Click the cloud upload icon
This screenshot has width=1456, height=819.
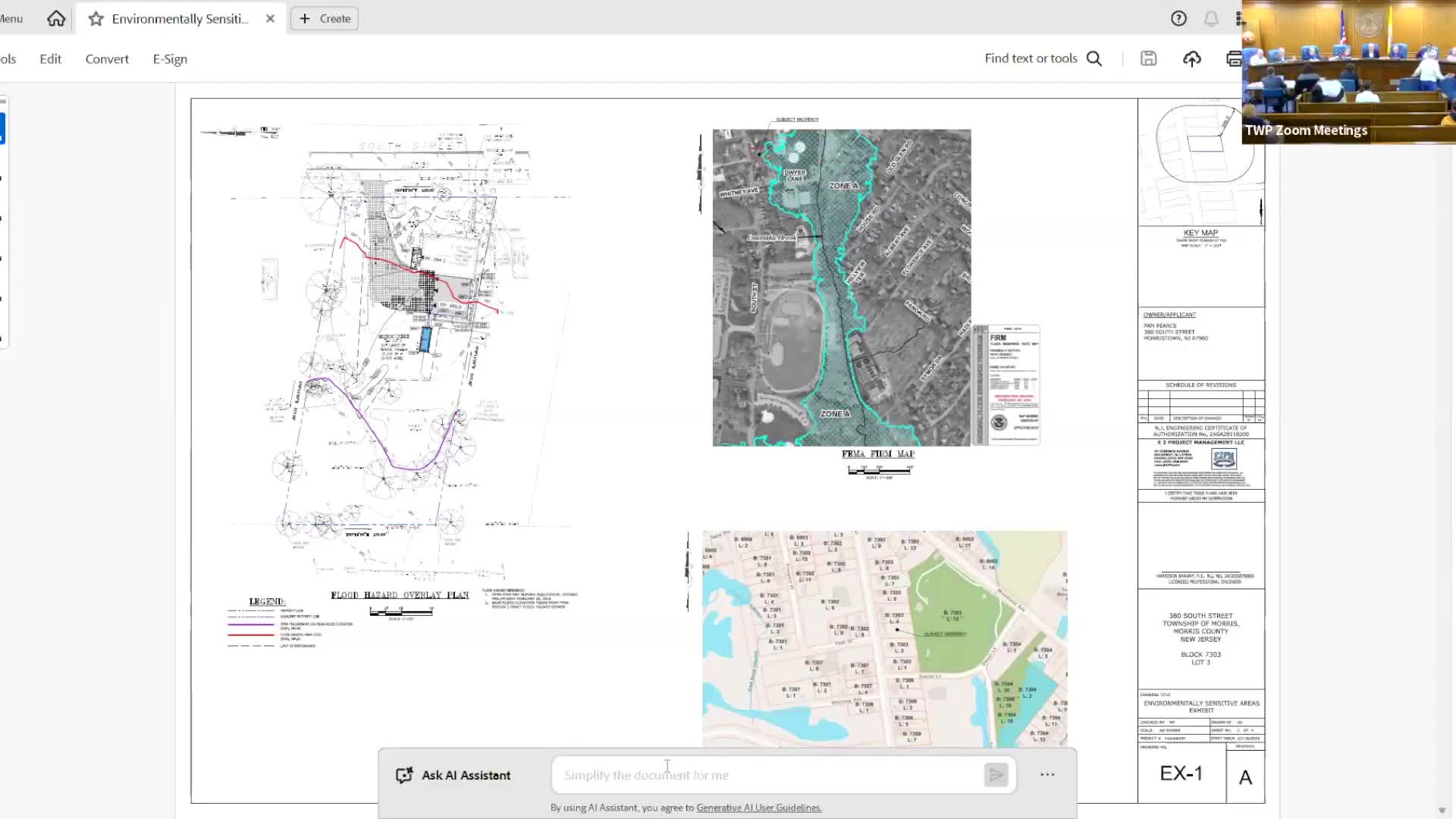pos(1191,58)
